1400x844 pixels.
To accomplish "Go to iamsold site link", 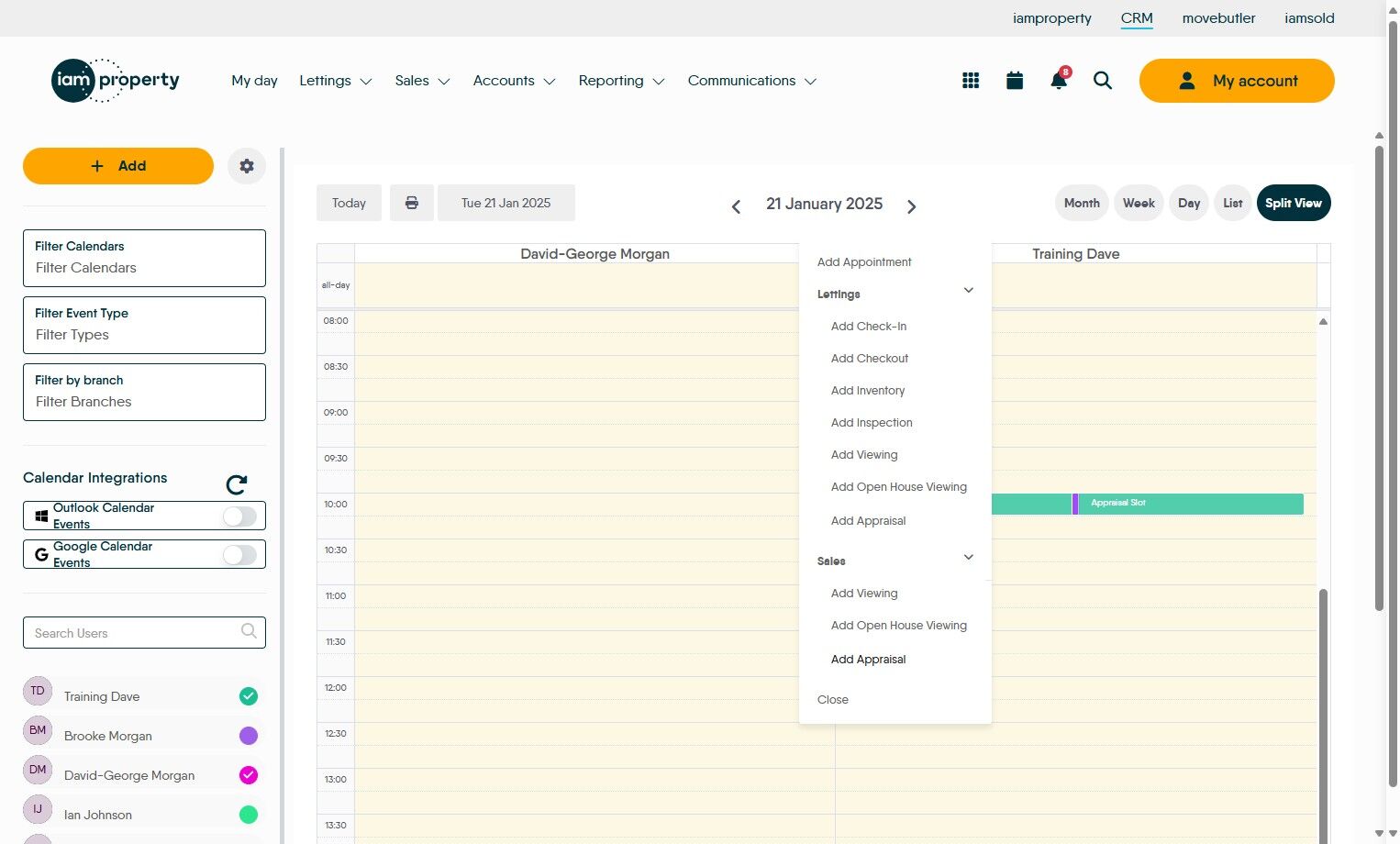I will click(1309, 18).
